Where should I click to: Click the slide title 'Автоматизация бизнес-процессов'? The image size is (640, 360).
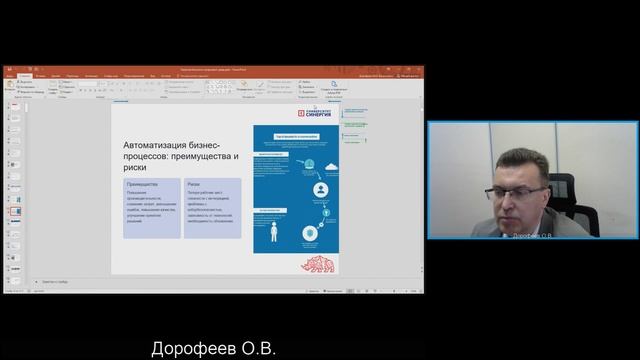point(181,156)
